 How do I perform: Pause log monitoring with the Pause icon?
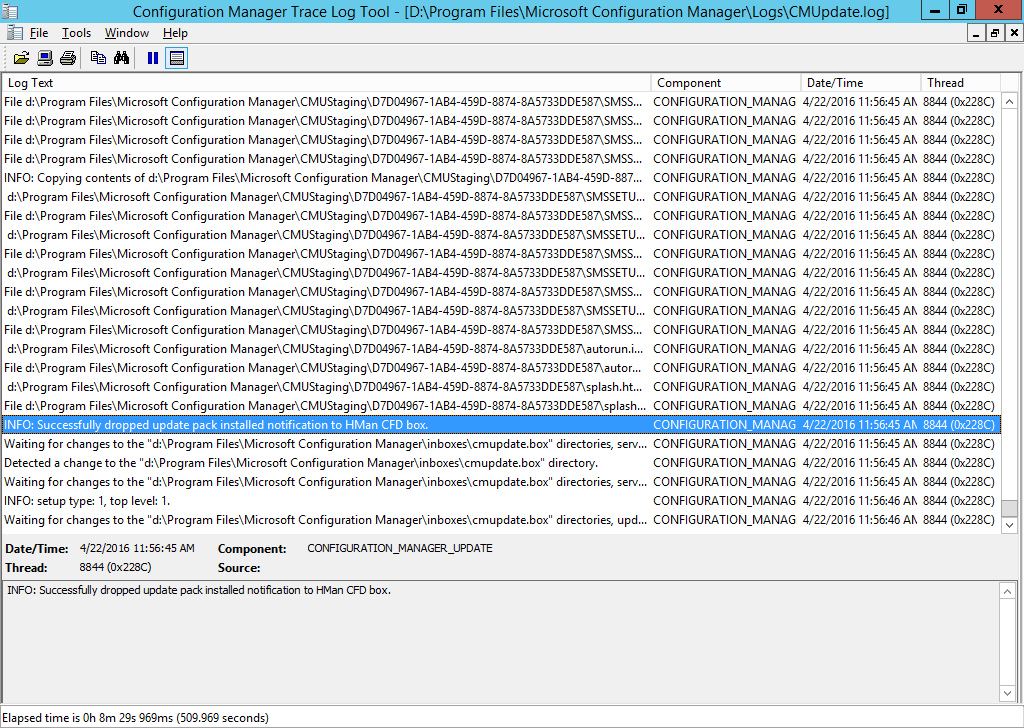[x=153, y=58]
